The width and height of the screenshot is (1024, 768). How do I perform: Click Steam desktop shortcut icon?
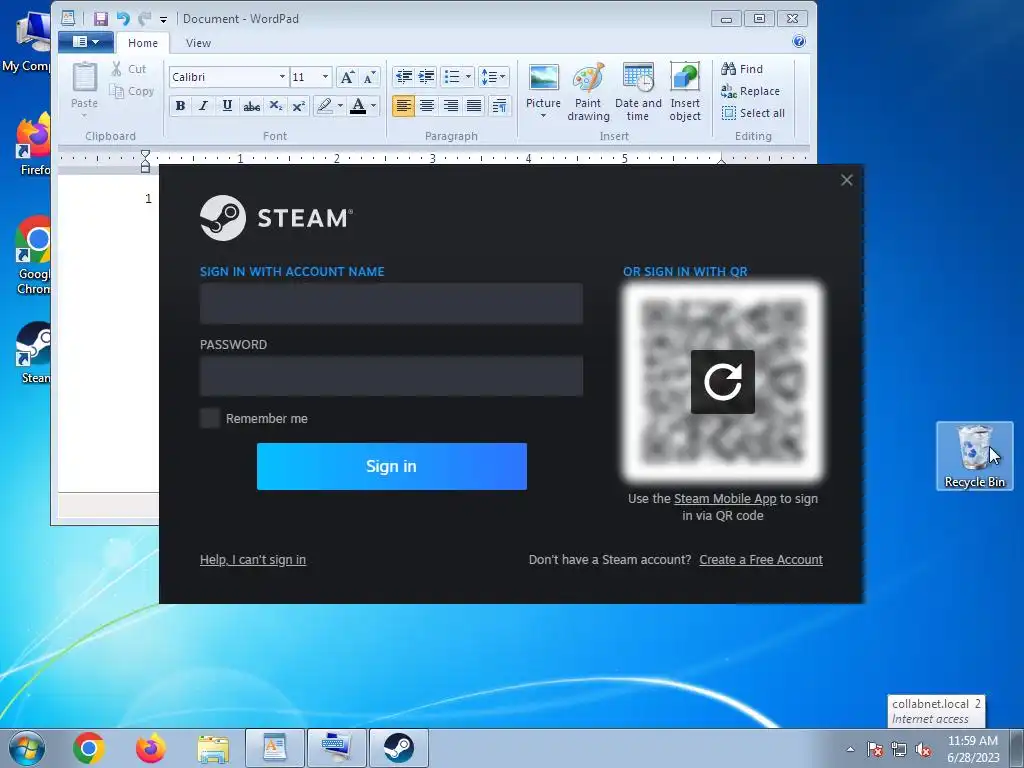coord(34,353)
